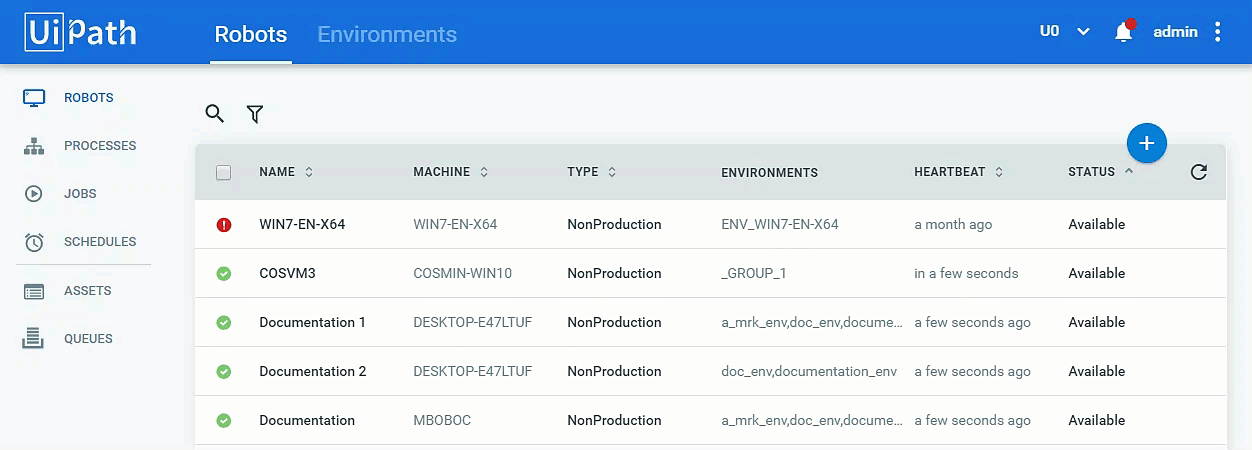1252x450 pixels.
Task: Click the UiPath logo
Action: click(81, 32)
